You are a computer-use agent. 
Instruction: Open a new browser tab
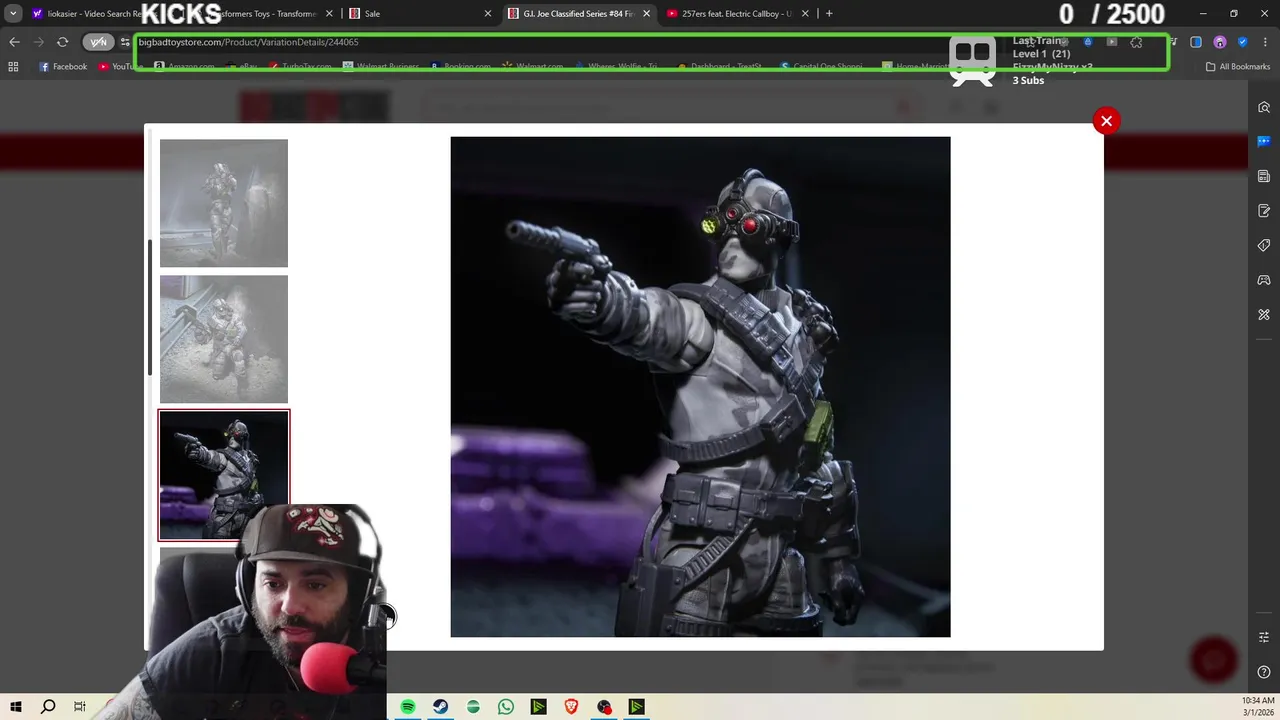pyautogui.click(x=829, y=14)
